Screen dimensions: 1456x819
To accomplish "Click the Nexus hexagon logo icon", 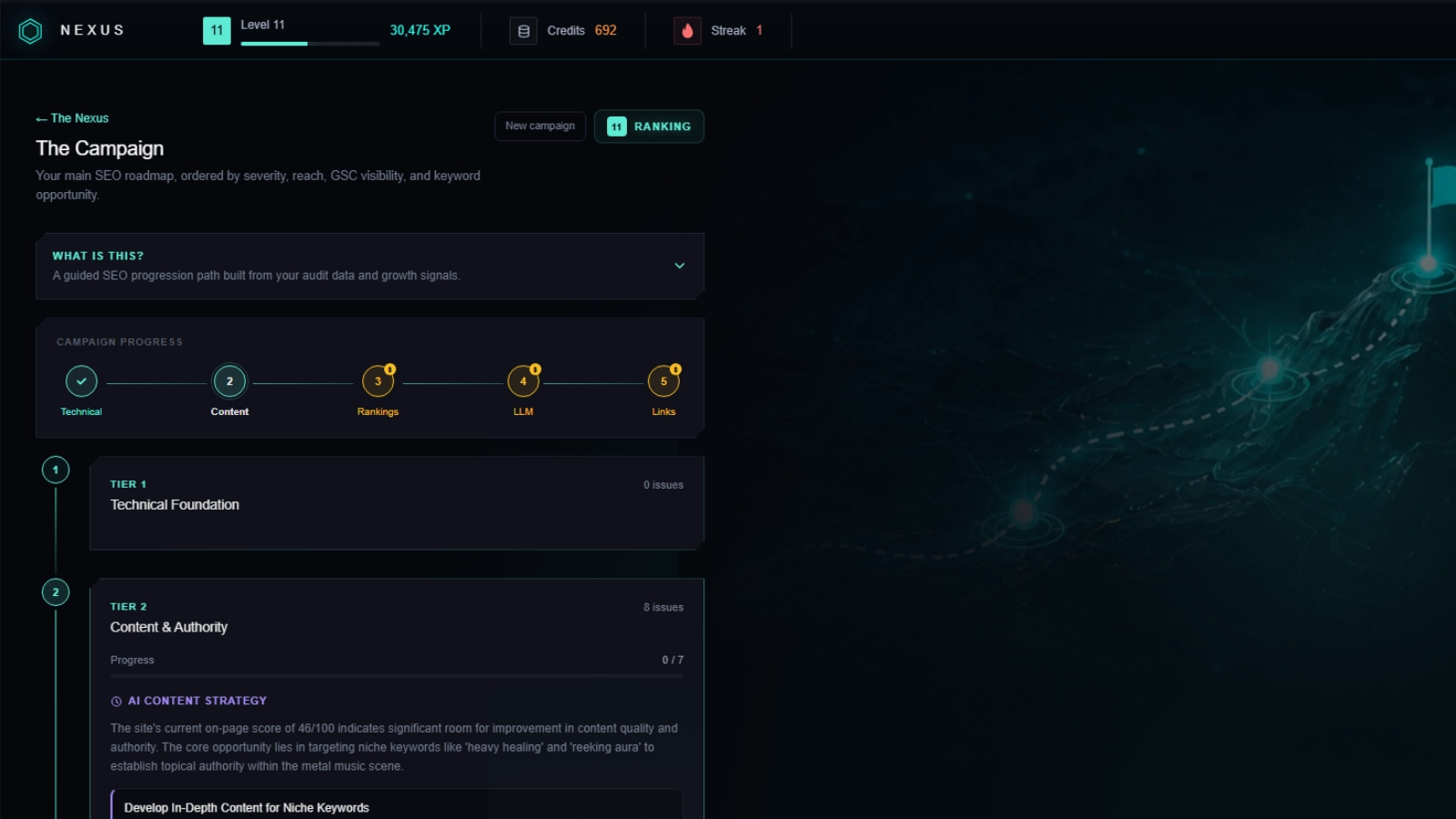I will (30, 31).
